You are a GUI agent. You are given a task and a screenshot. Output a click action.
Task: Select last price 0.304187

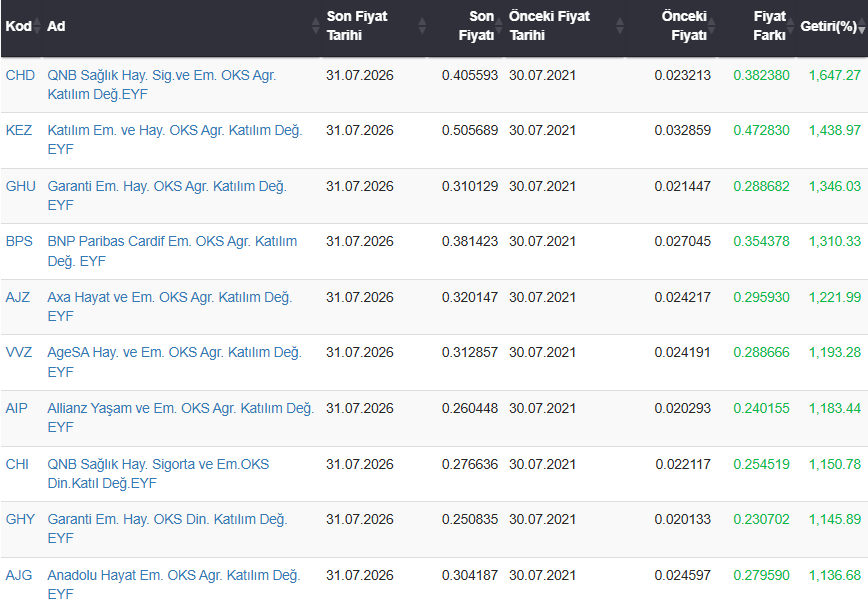click(x=470, y=575)
